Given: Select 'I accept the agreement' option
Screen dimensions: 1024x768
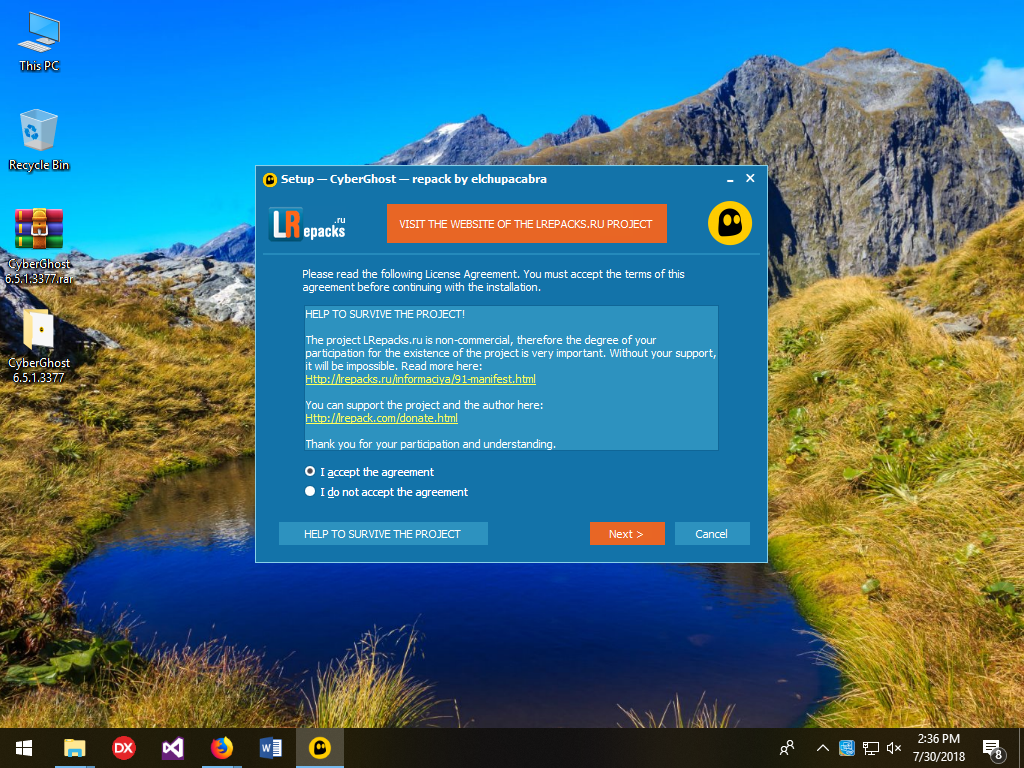Looking at the screenshot, I should (310, 471).
